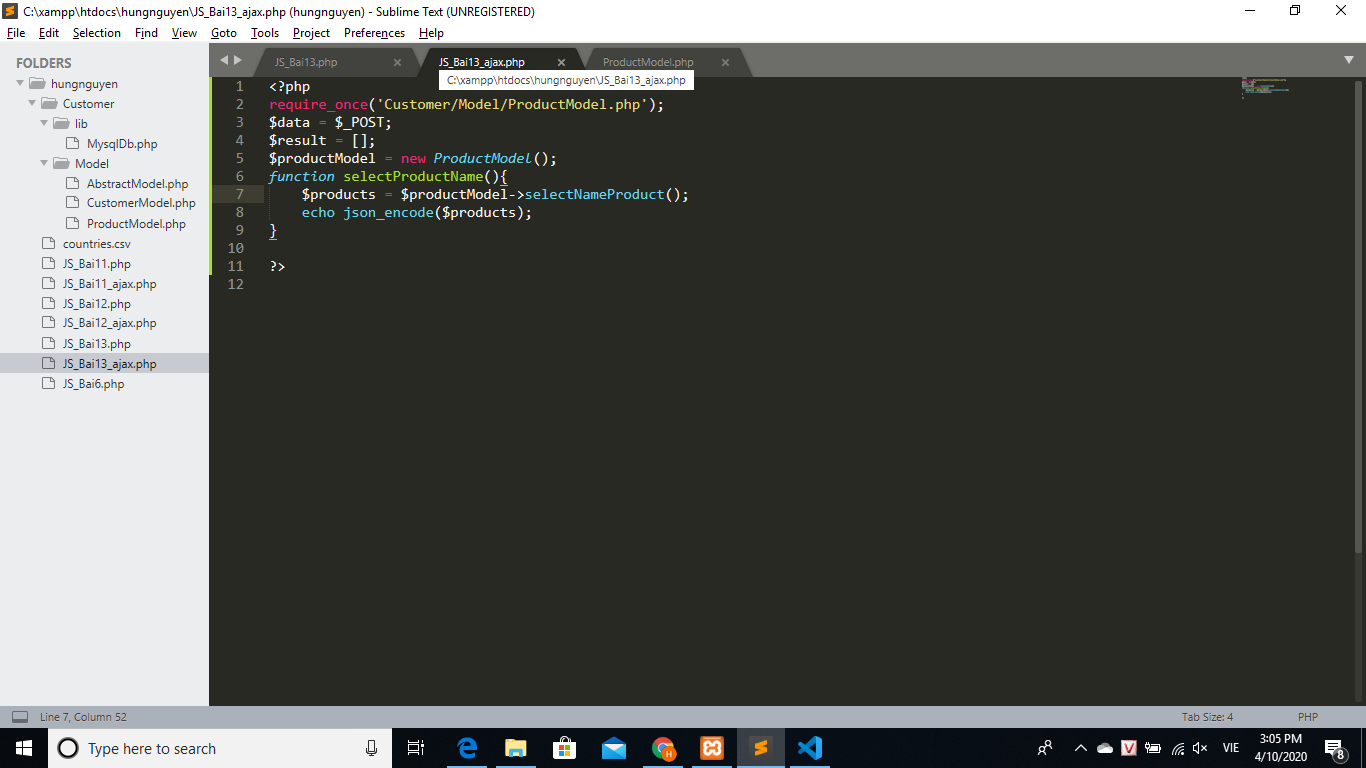Launch Microsoft Edge from taskbar
Screen dimensions: 1366x768
click(x=467, y=748)
